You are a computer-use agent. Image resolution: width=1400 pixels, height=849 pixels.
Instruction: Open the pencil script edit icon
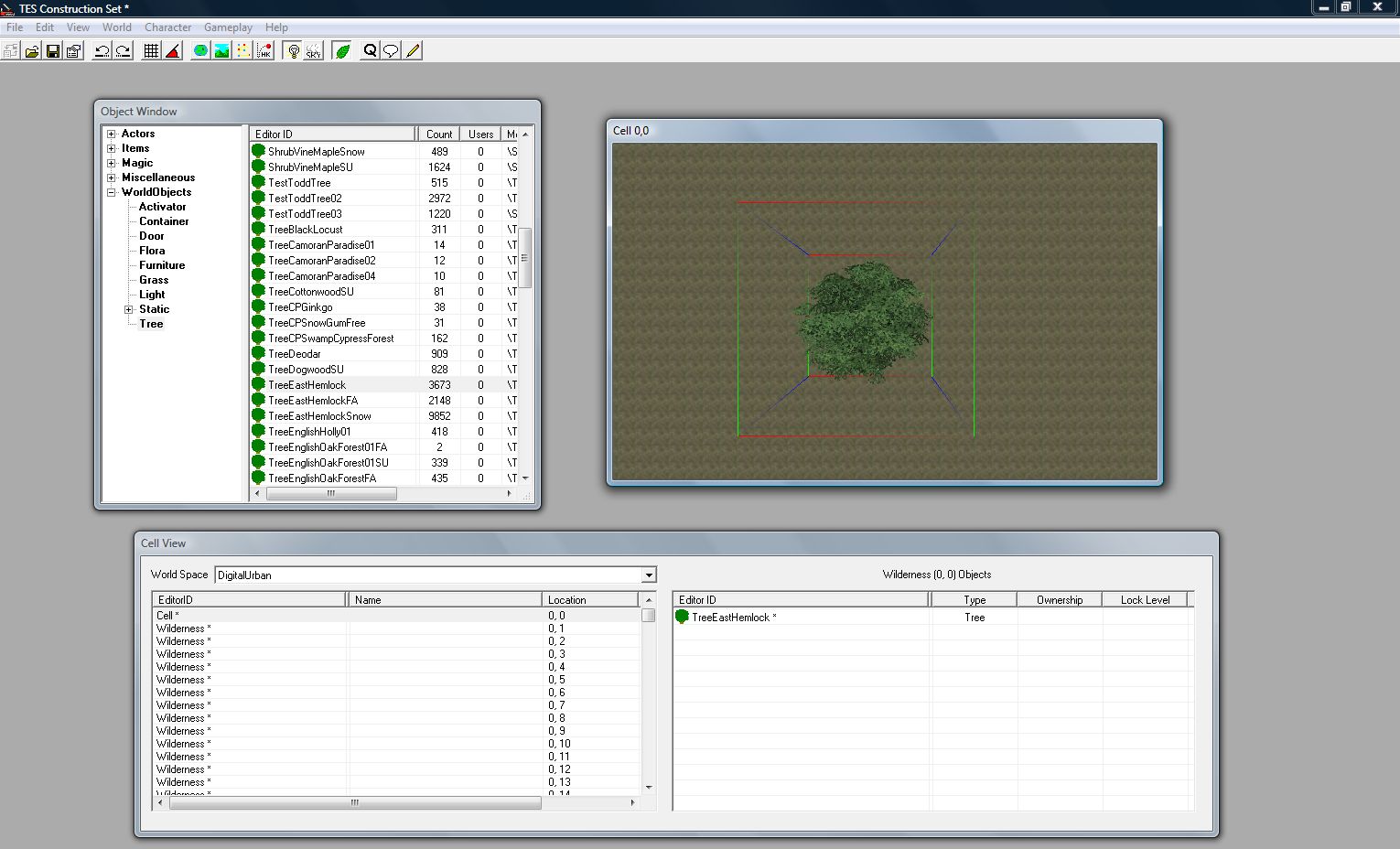click(x=413, y=51)
